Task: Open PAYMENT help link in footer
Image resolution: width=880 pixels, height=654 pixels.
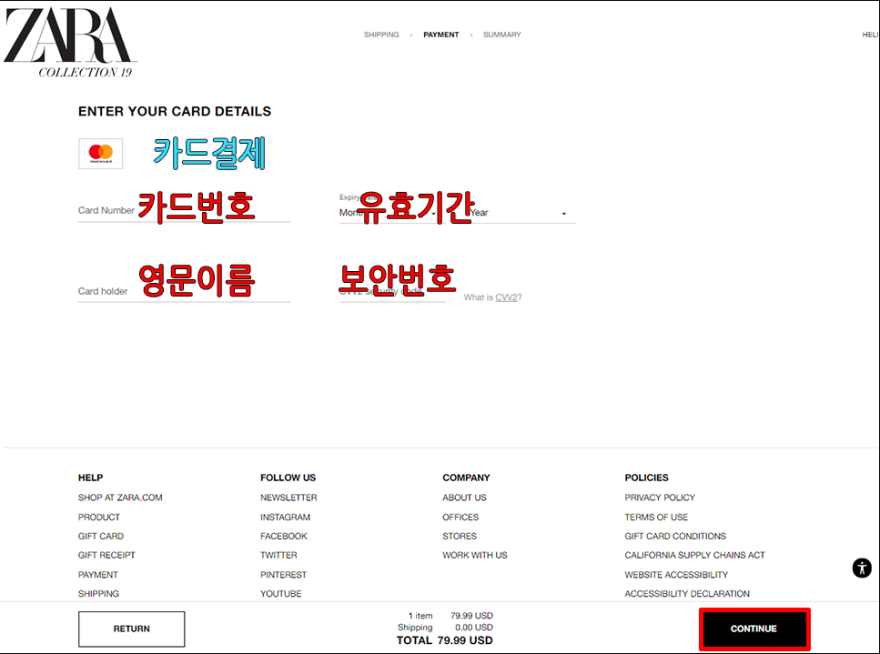Action: tap(98, 575)
